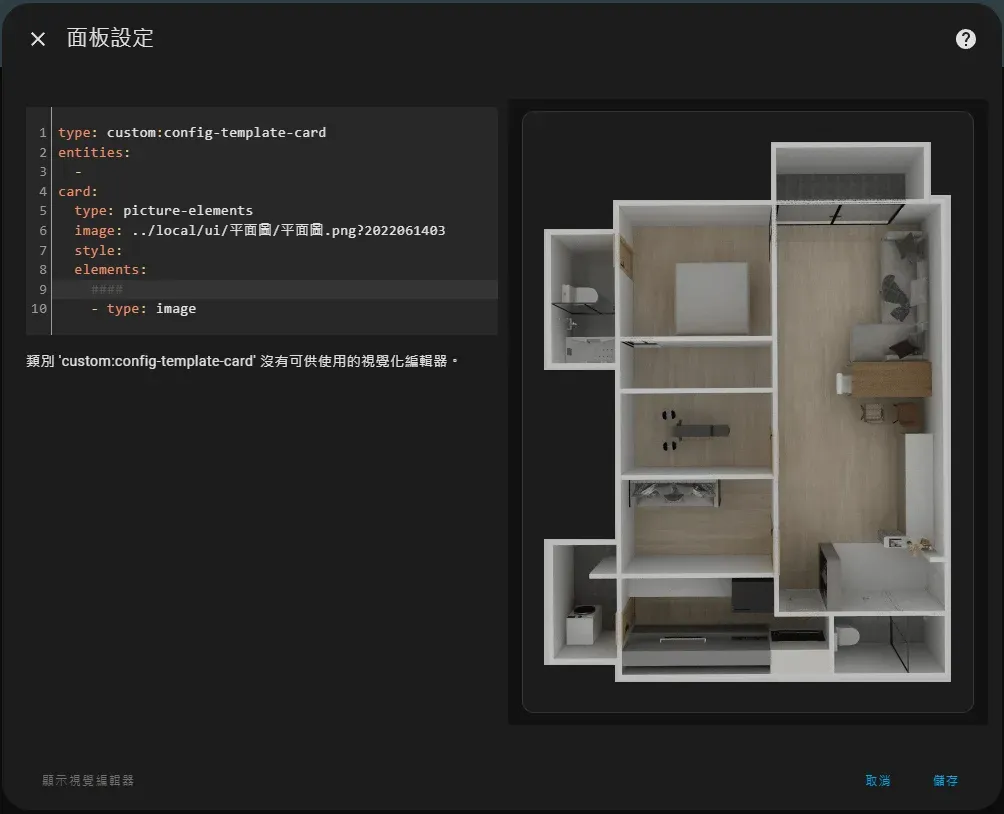Click the 'type: picture-elements' code line
This screenshot has width=1004, height=814.
tap(163, 211)
